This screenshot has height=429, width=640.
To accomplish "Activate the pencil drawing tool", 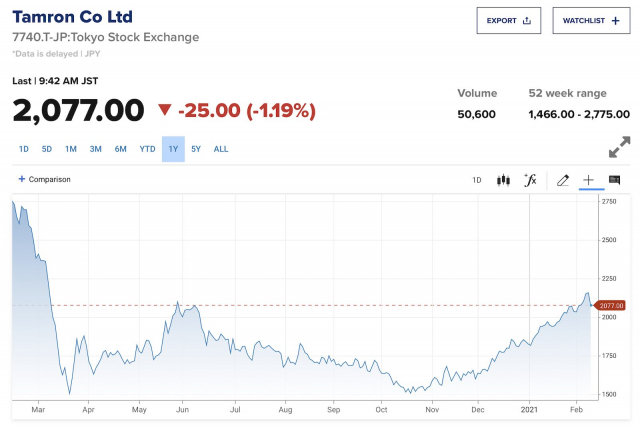I will [562, 180].
